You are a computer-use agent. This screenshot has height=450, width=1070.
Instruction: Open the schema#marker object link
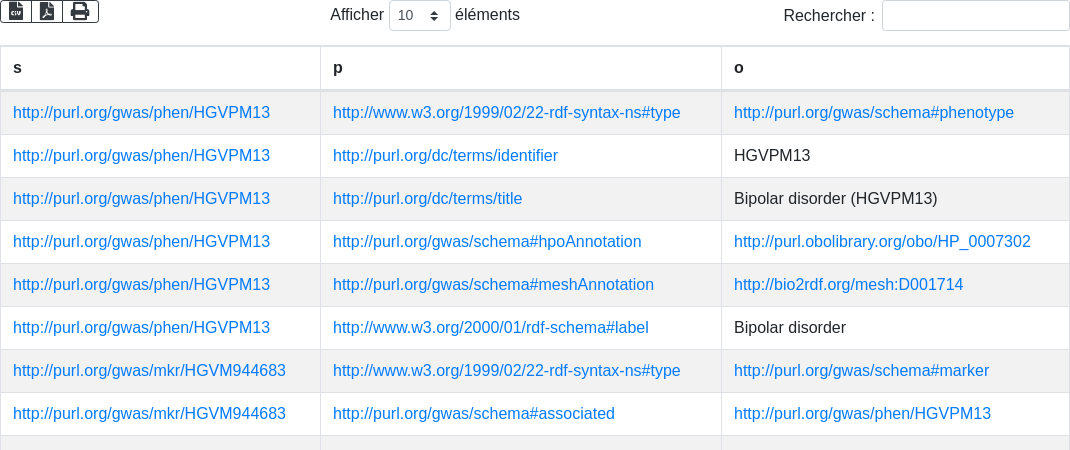pyautogui.click(x=861, y=371)
